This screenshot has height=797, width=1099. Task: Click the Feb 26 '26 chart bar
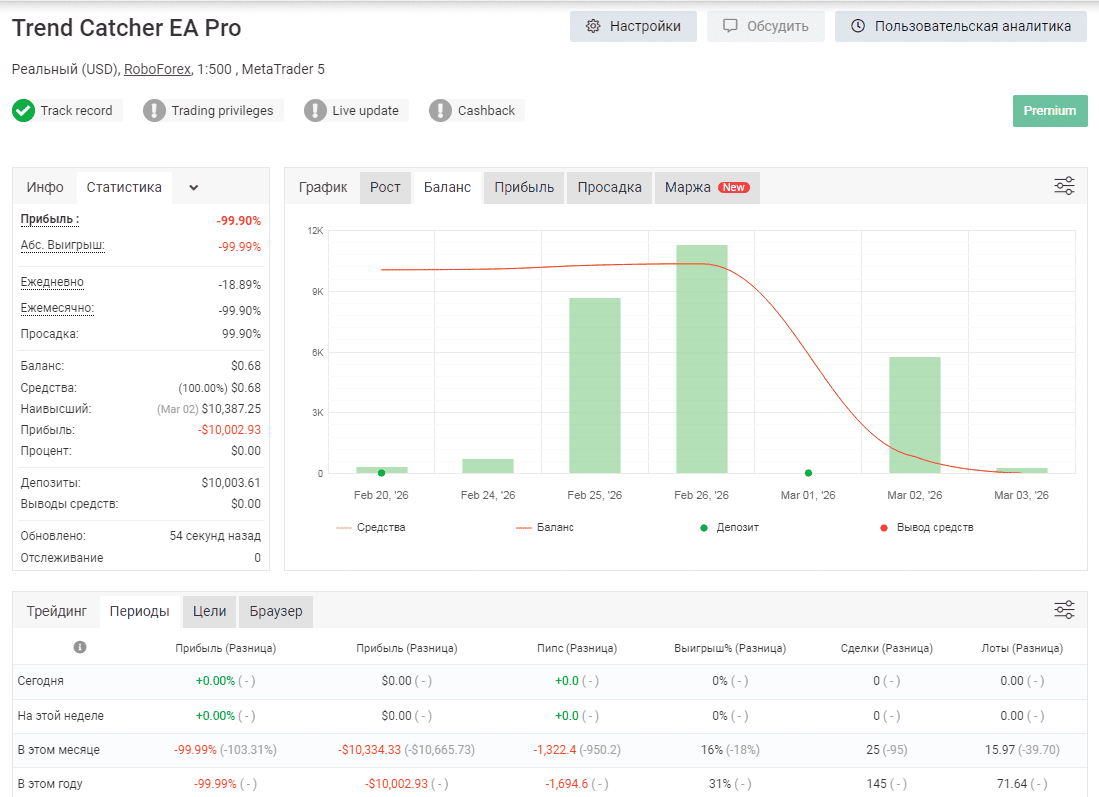[x=702, y=359]
